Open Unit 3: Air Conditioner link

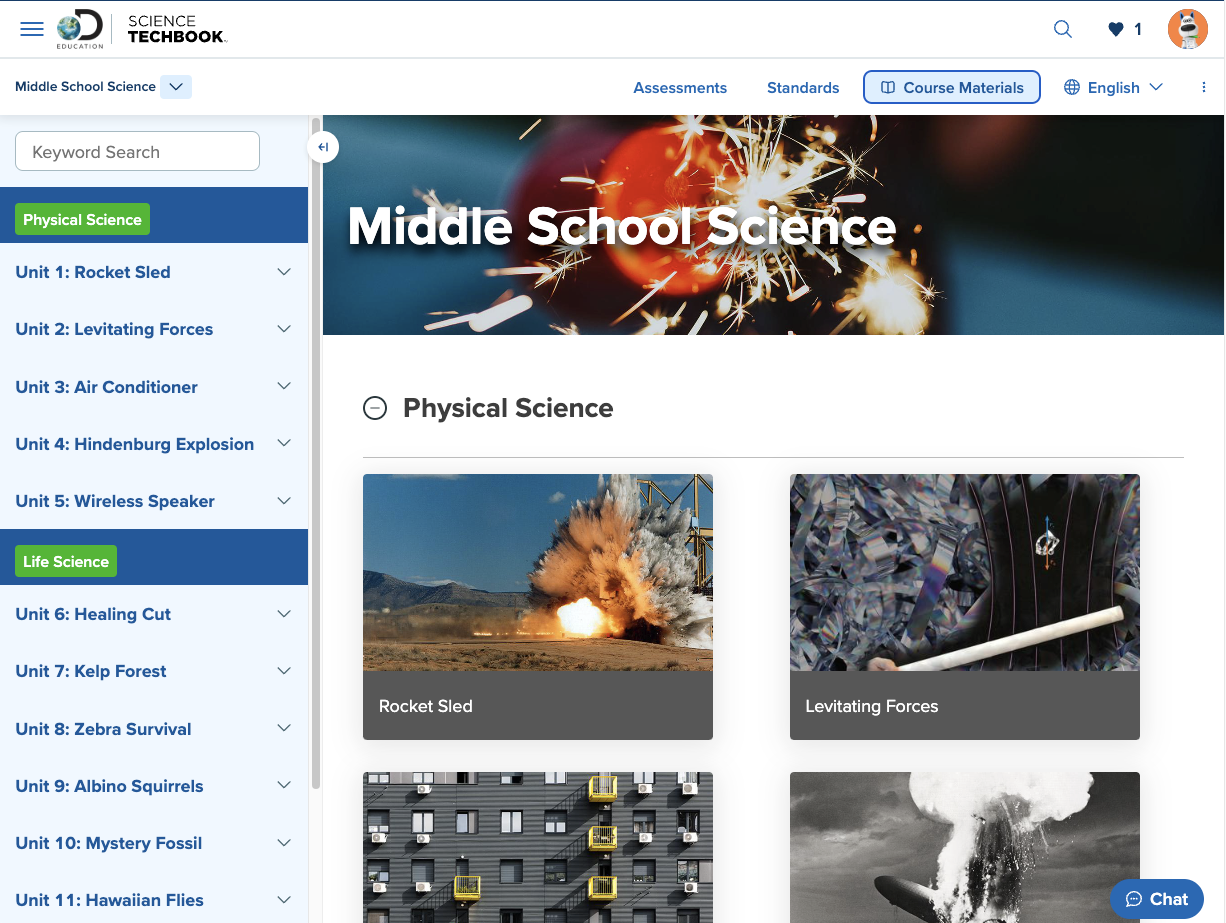pos(106,387)
